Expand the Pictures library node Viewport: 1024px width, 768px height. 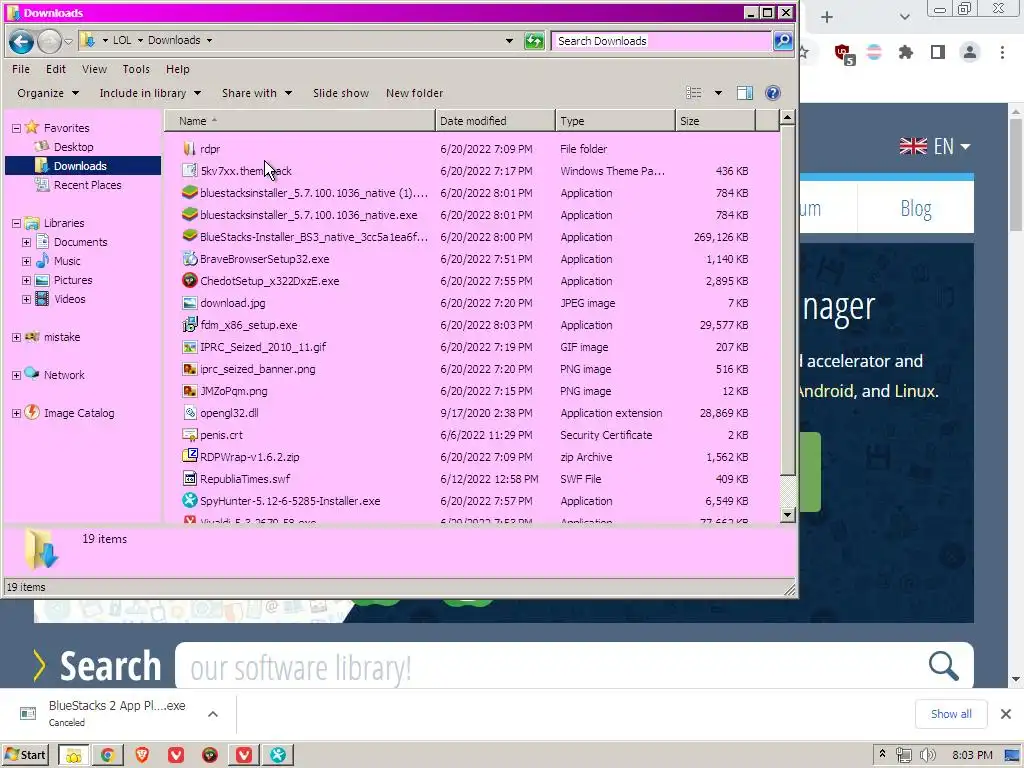pyautogui.click(x=26, y=280)
